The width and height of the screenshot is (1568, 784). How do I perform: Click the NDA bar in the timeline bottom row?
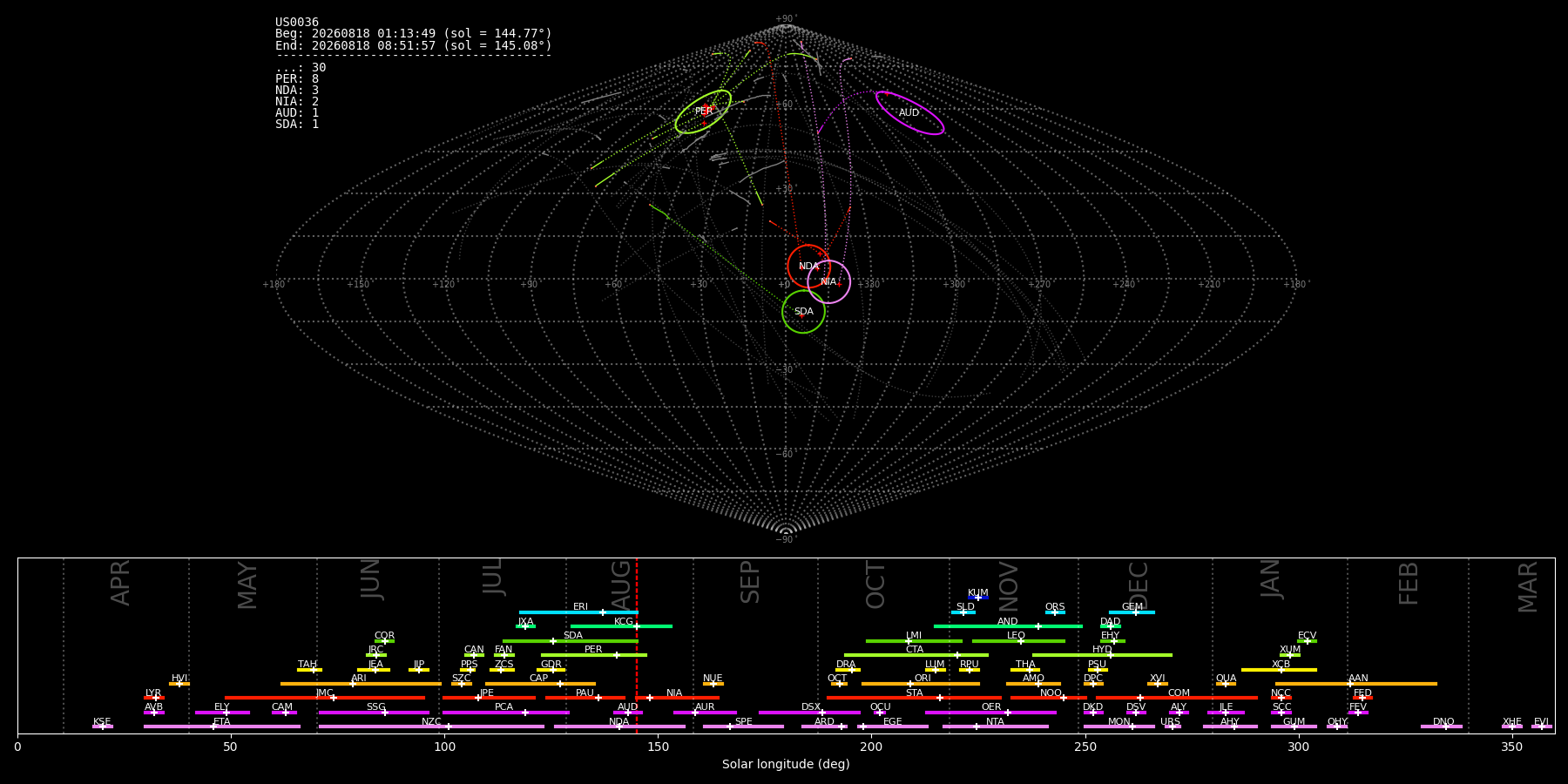pos(619,727)
